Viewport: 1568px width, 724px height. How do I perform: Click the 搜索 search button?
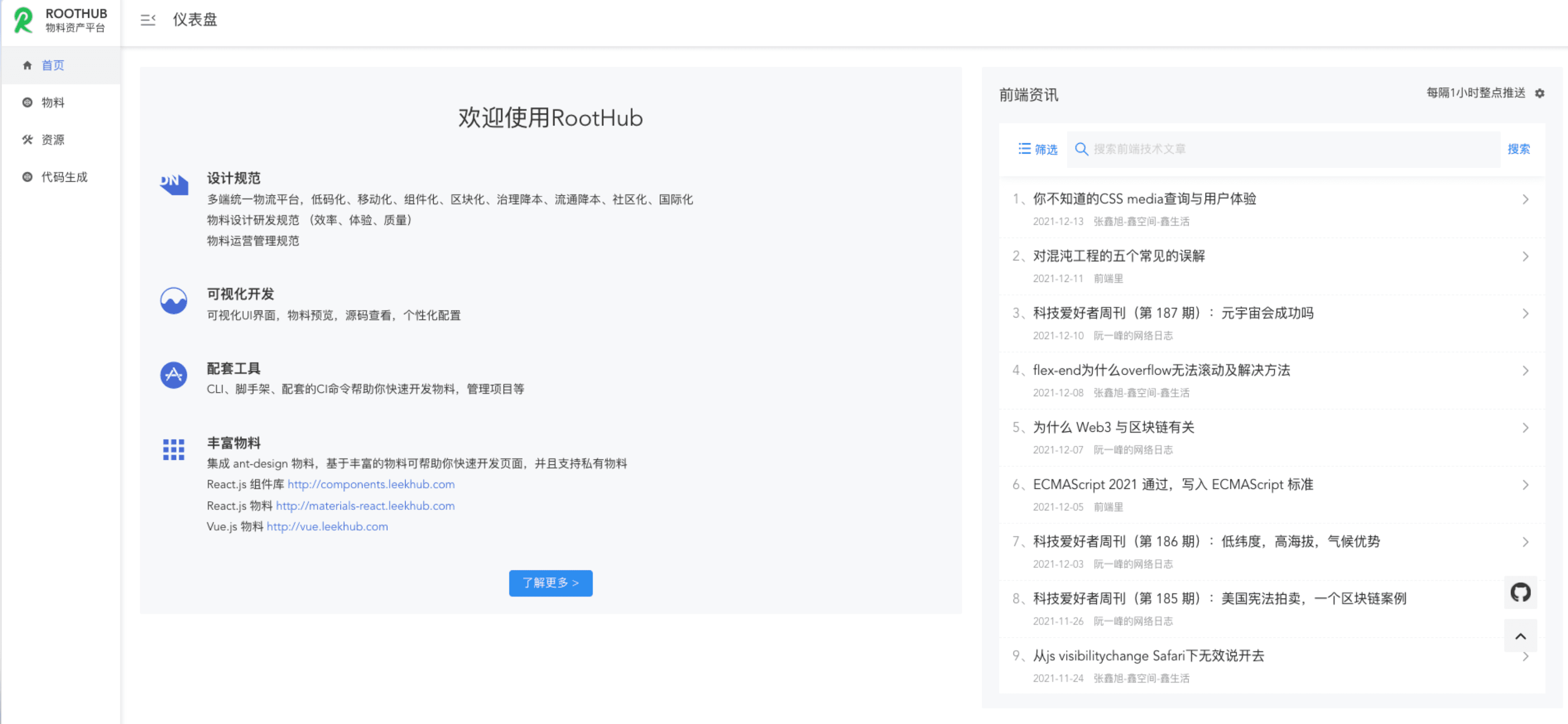coord(1518,149)
